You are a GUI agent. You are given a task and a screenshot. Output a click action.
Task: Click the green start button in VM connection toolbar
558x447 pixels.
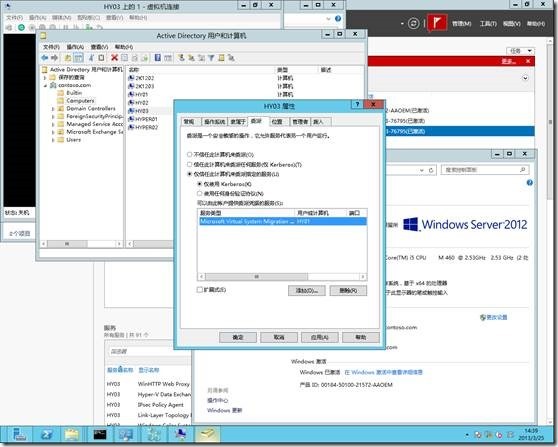(x=21, y=27)
